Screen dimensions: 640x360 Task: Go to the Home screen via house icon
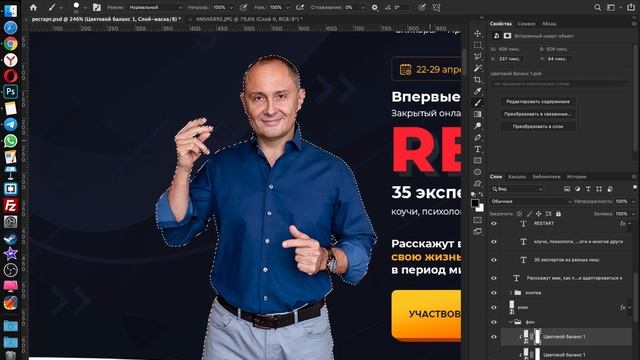coord(33,7)
